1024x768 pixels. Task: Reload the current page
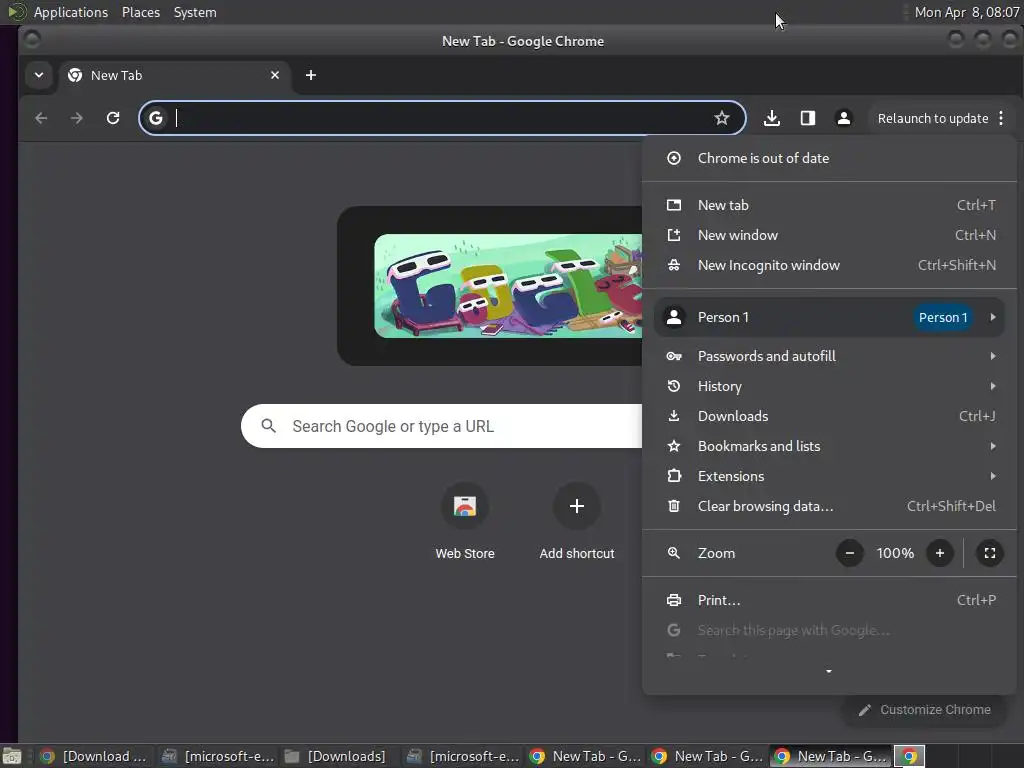point(113,118)
